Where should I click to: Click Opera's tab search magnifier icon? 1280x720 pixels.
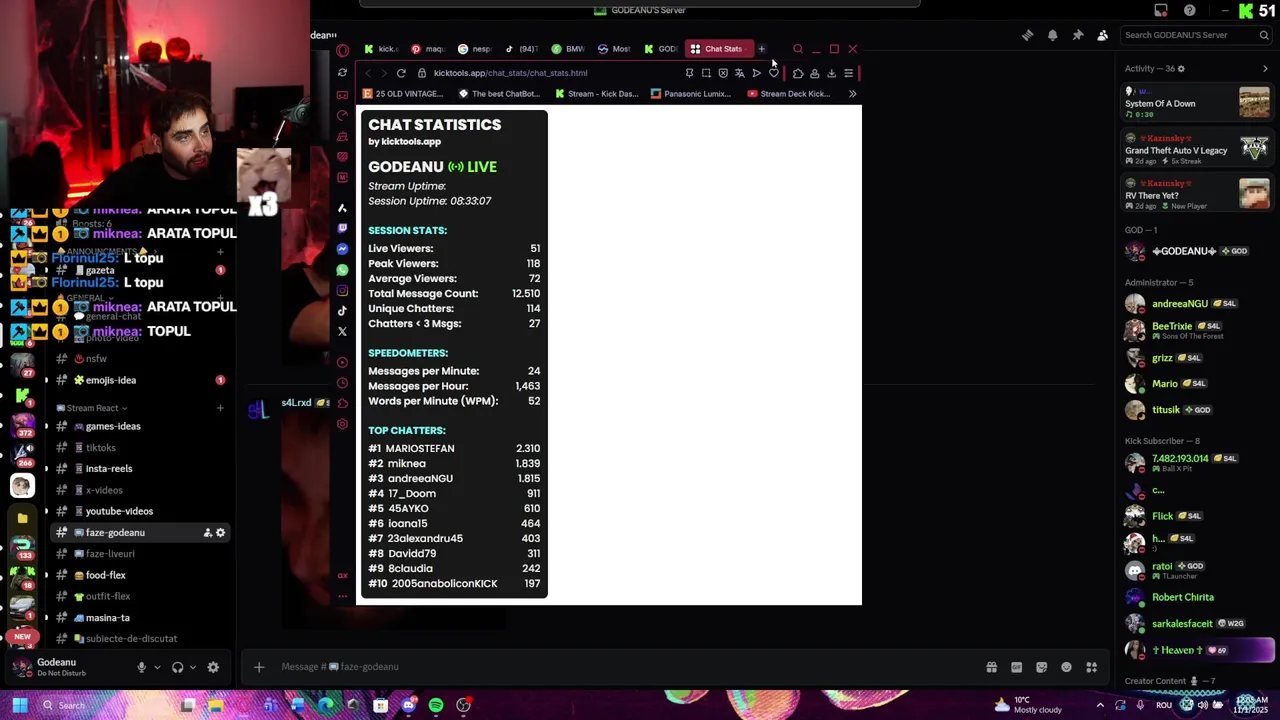click(x=798, y=49)
